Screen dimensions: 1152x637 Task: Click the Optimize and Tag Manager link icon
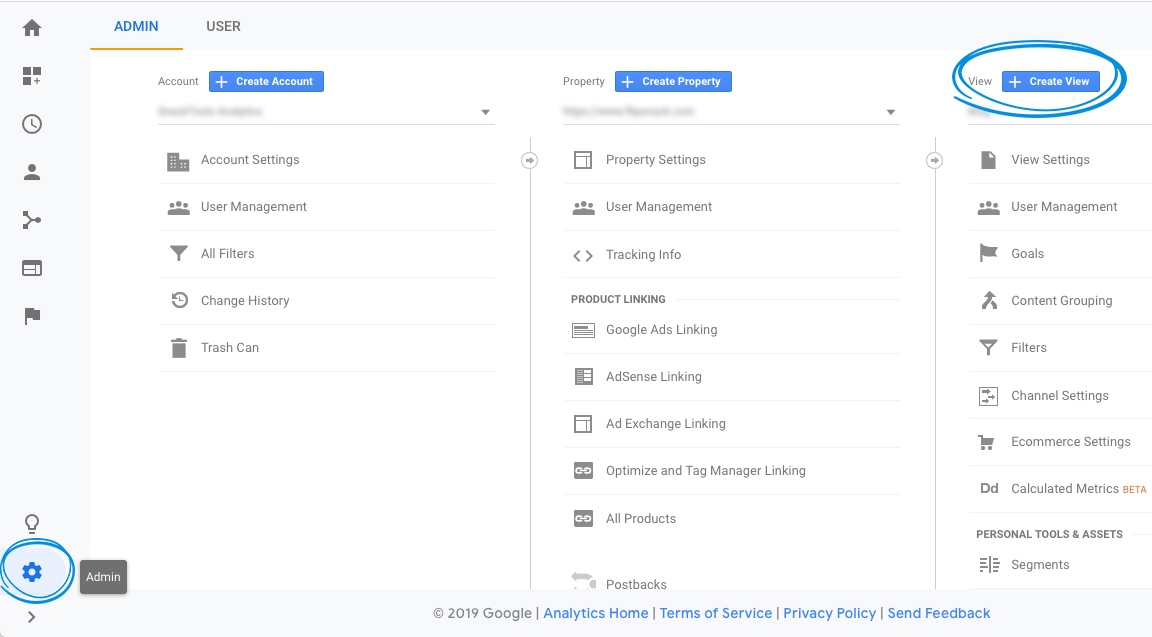(583, 470)
